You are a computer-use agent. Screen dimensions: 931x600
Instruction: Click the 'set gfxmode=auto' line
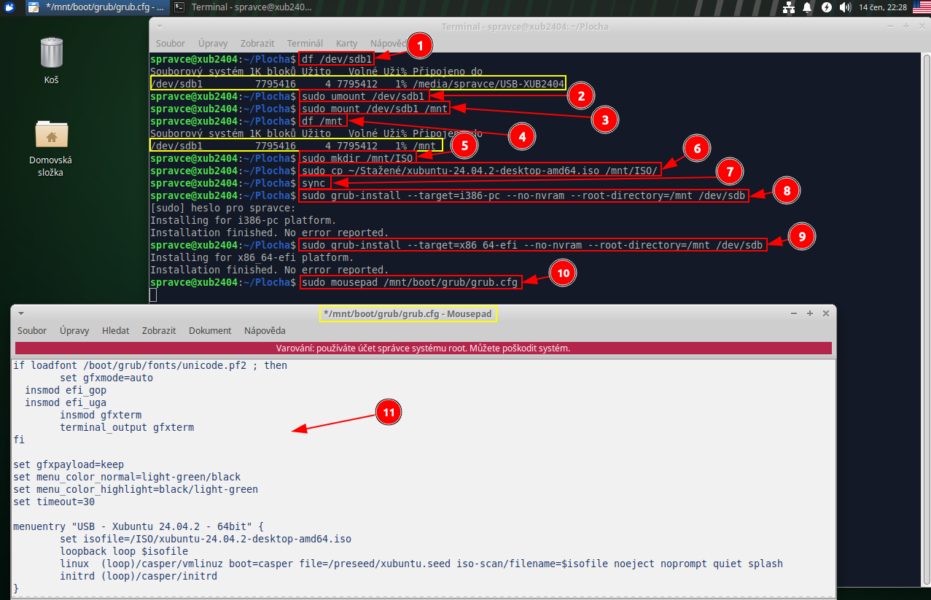pyautogui.click(x=106, y=378)
